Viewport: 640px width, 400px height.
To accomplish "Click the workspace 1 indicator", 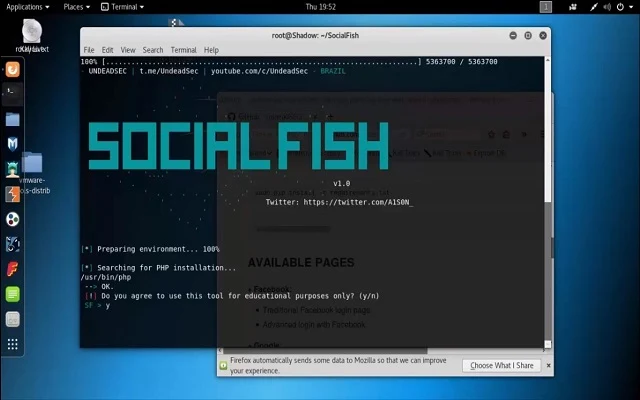I will click(546, 7).
